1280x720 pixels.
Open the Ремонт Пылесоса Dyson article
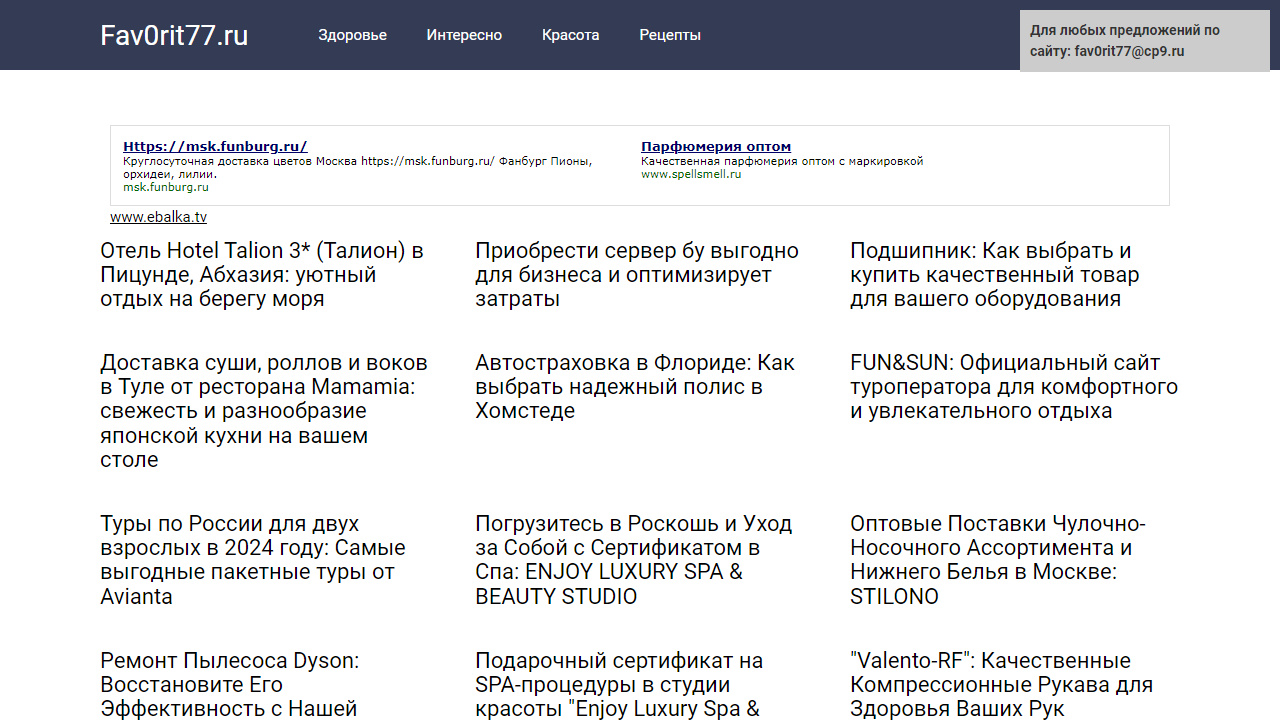click(229, 684)
